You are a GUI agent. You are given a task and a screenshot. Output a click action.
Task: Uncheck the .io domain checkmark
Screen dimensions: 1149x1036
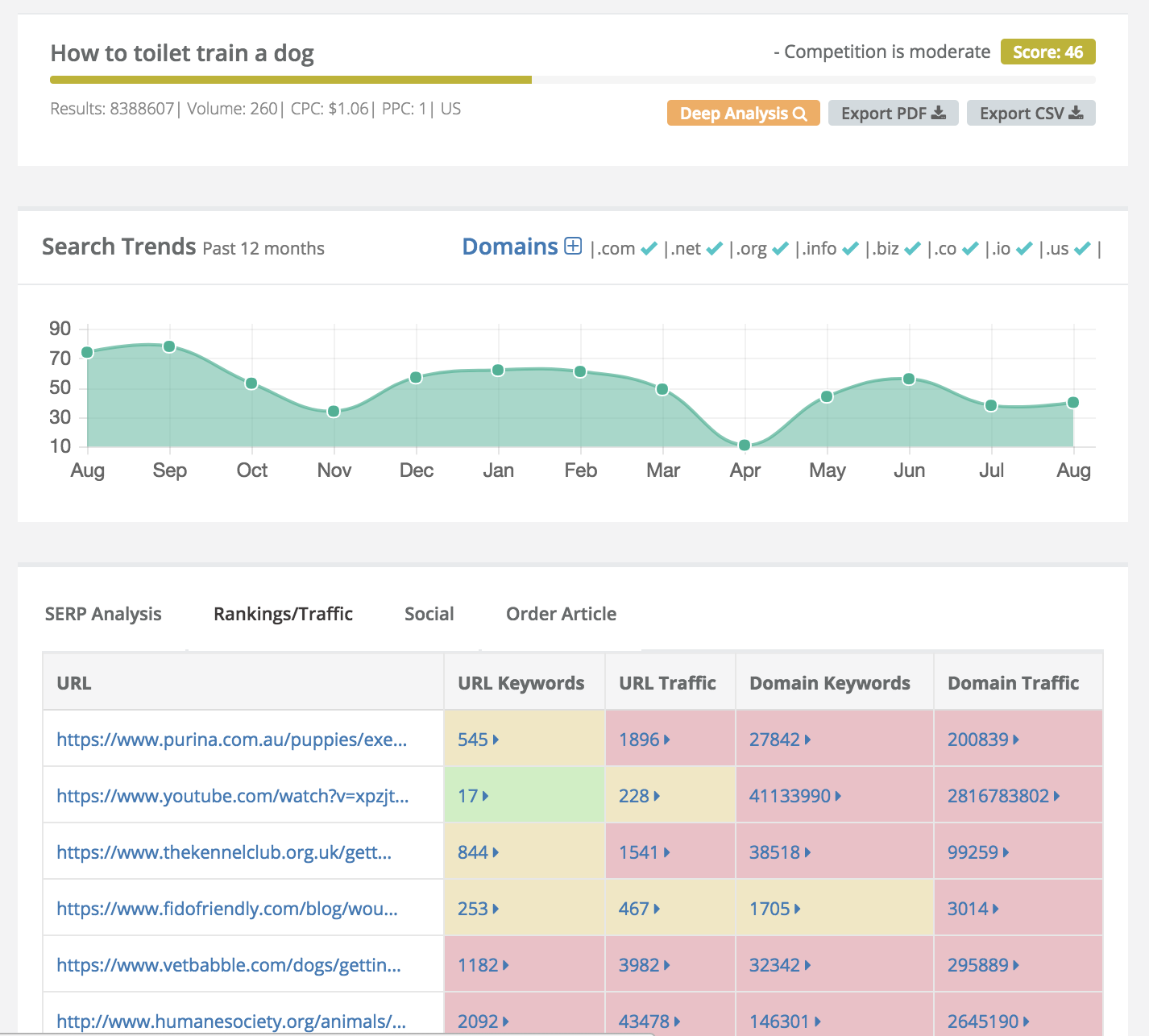1024,248
